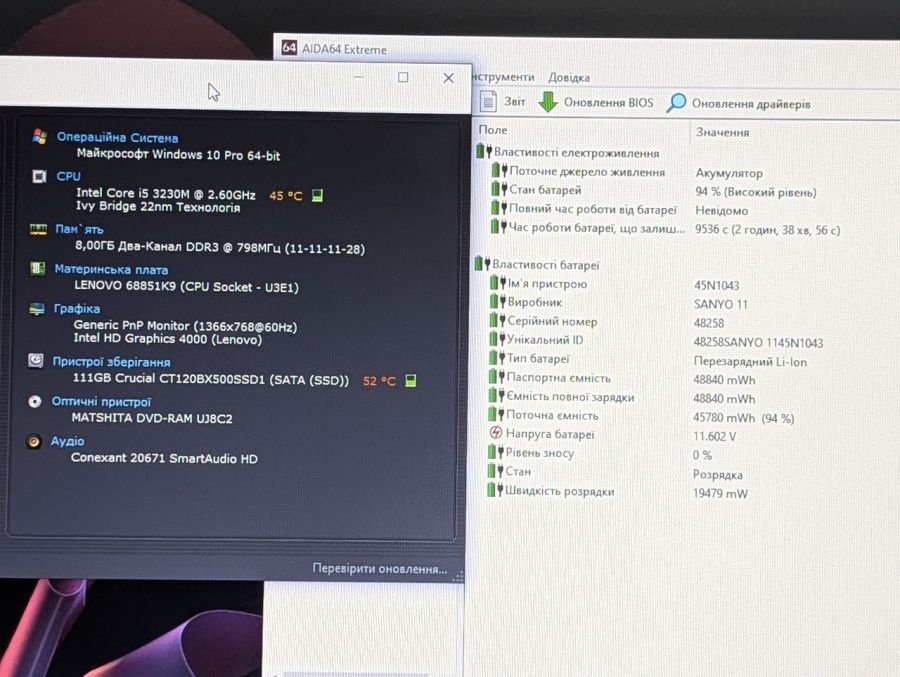Viewport: 900px width, 677px height.
Task: Open the CPU section link
Action: [x=68, y=176]
